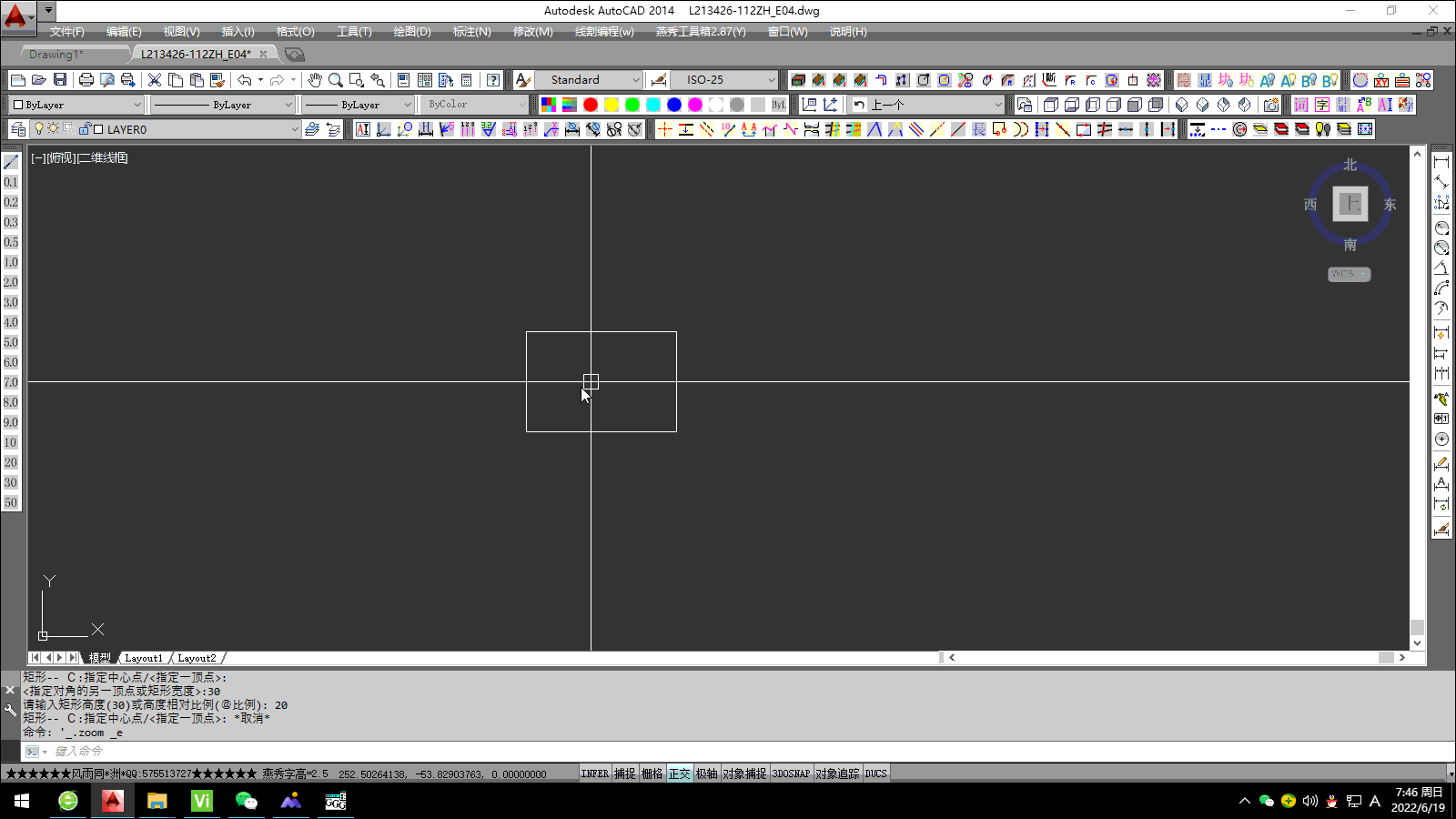Click the 东 direction on the compass
Image resolution: width=1456 pixels, height=819 pixels.
1390,204
